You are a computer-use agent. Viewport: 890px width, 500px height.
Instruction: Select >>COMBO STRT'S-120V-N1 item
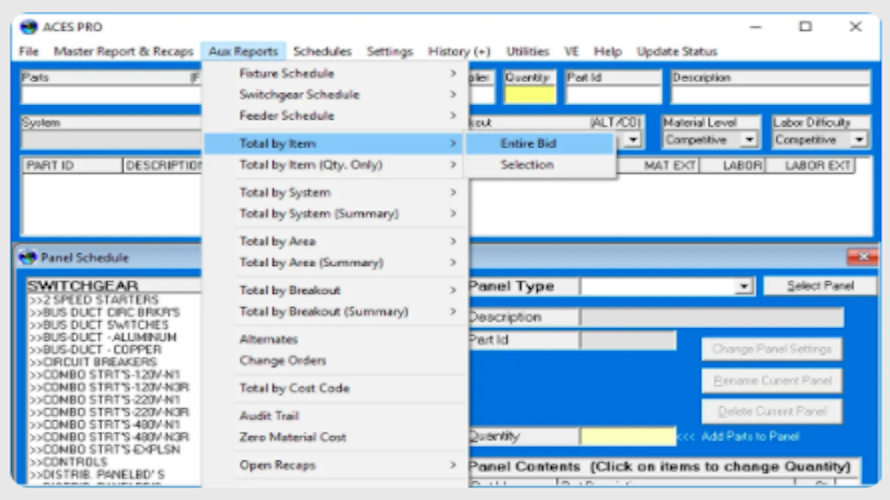coord(104,375)
